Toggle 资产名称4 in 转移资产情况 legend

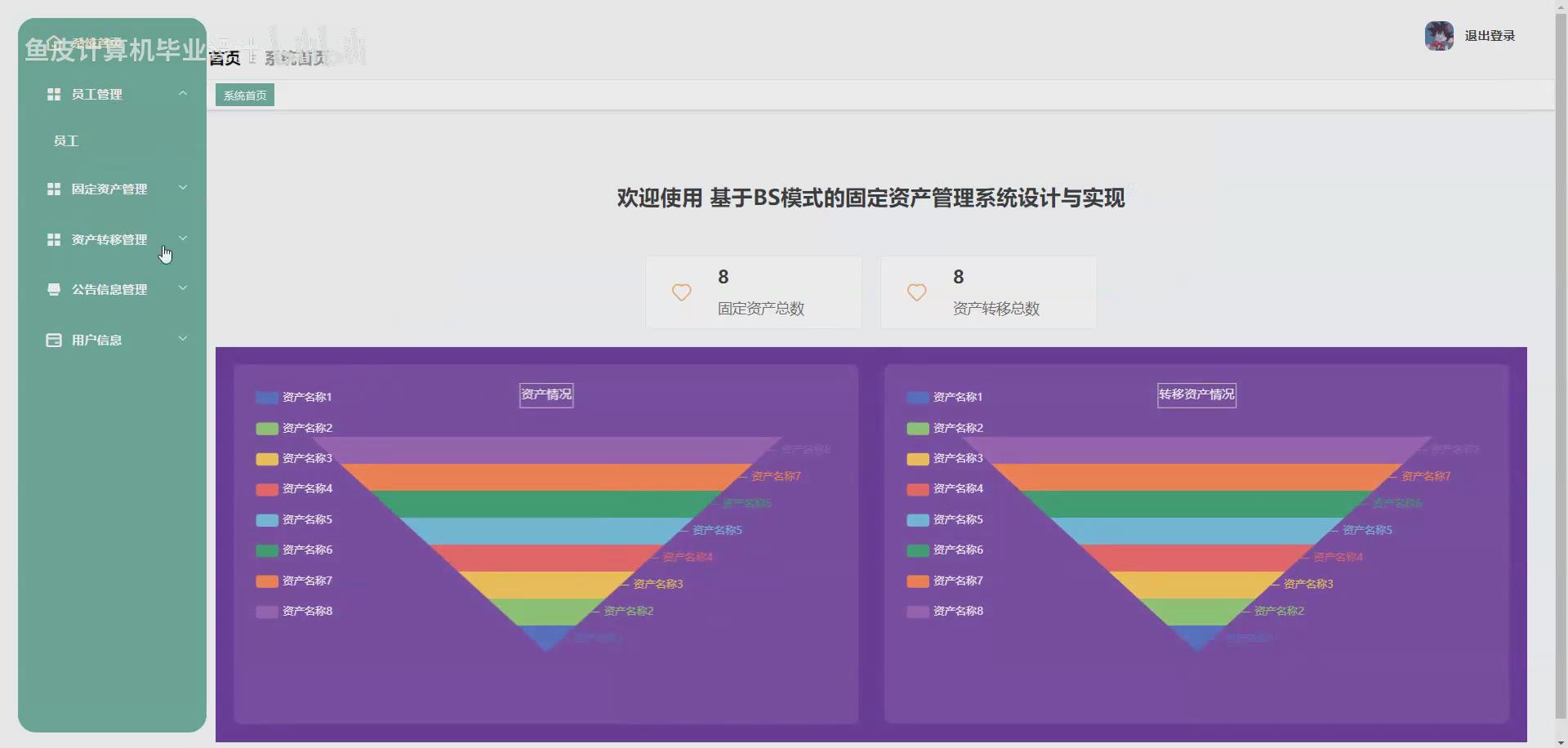[x=945, y=489]
